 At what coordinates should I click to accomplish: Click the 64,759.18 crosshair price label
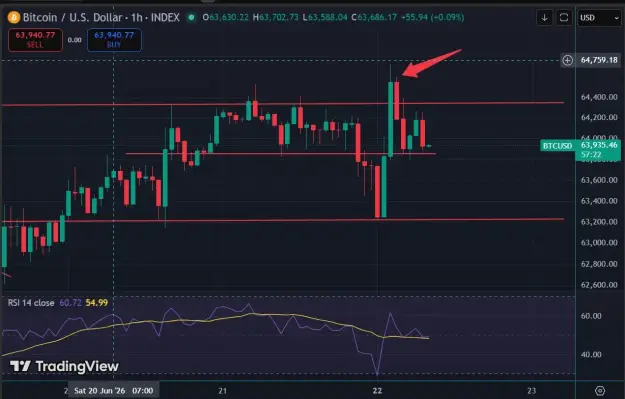pyautogui.click(x=599, y=60)
